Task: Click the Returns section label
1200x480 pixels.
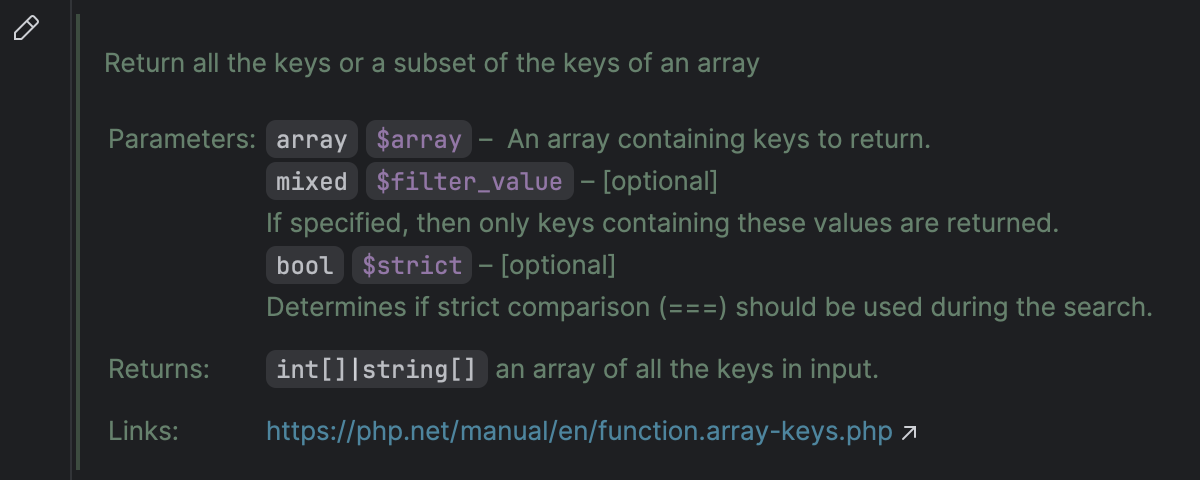Action: pos(159,369)
